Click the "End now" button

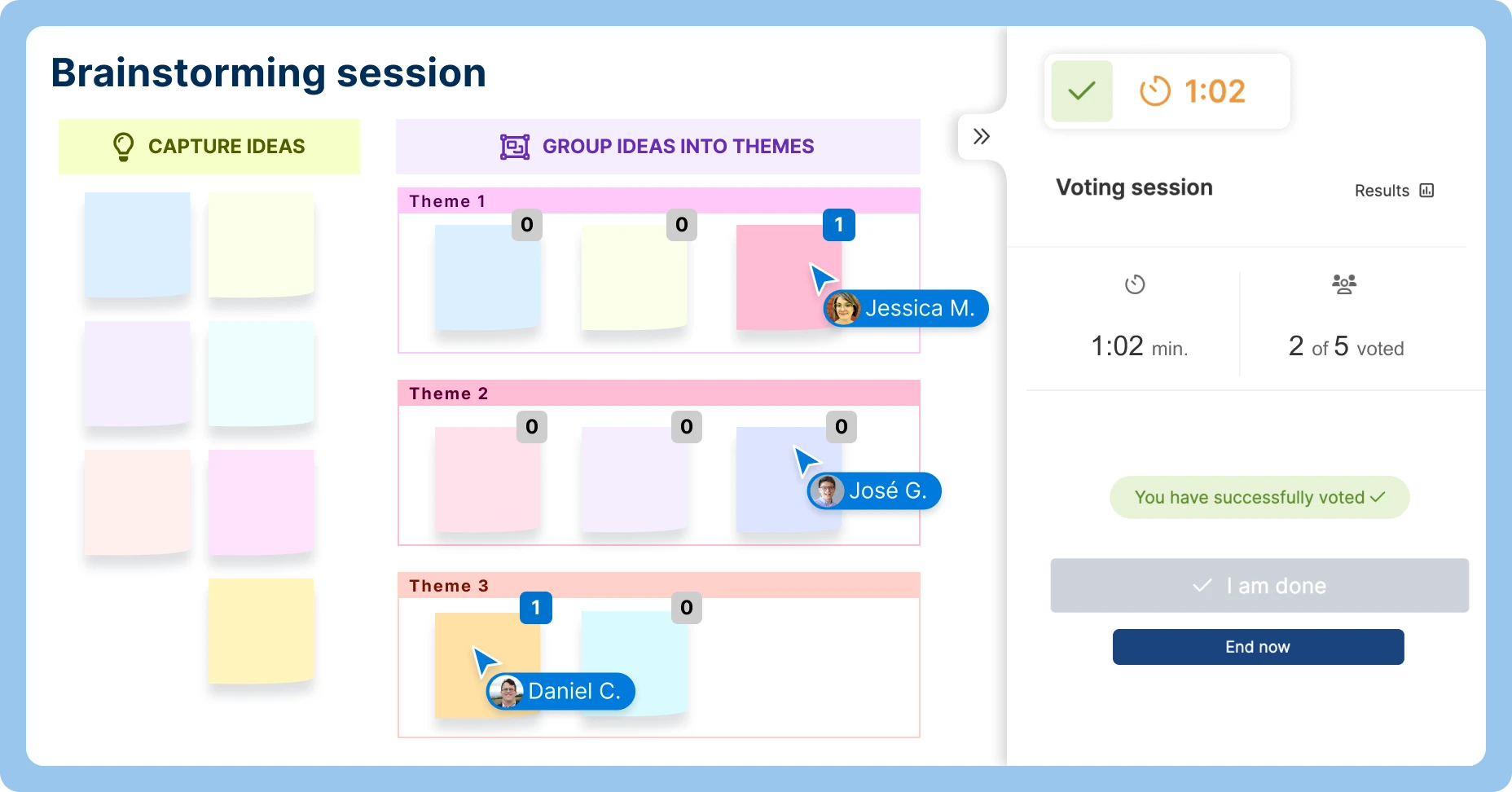[x=1258, y=647]
